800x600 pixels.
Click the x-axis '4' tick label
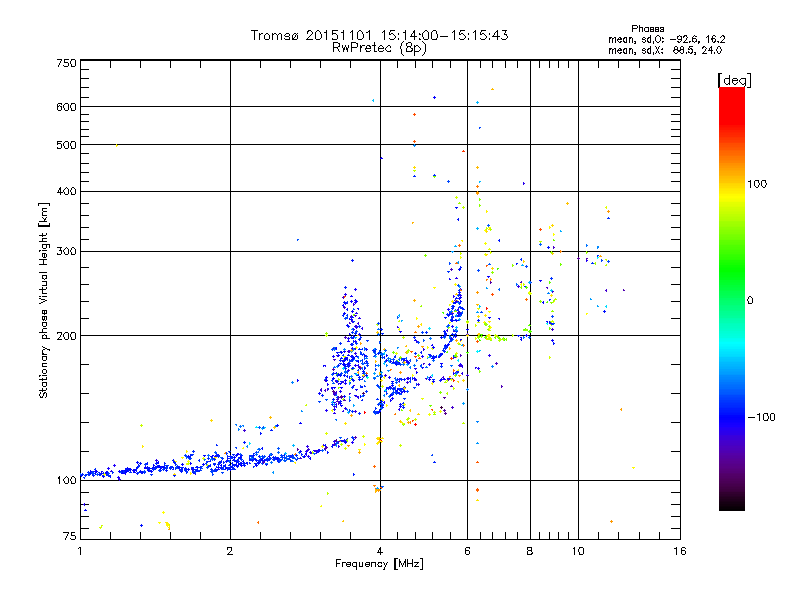[x=380, y=551]
